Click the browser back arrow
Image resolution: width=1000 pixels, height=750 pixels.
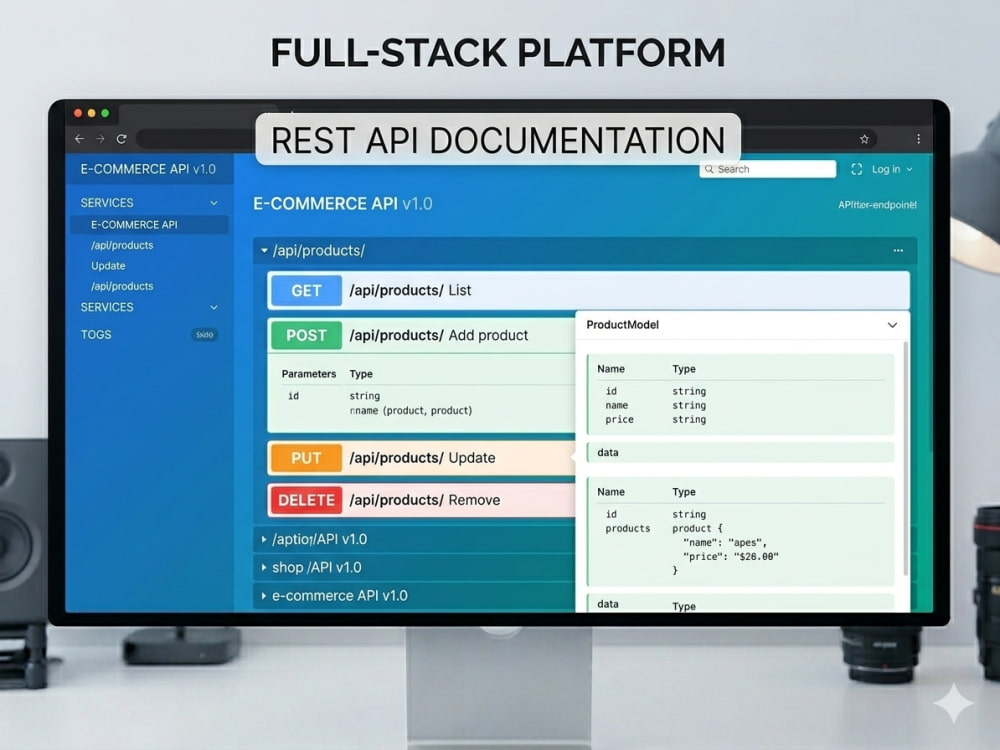point(79,138)
